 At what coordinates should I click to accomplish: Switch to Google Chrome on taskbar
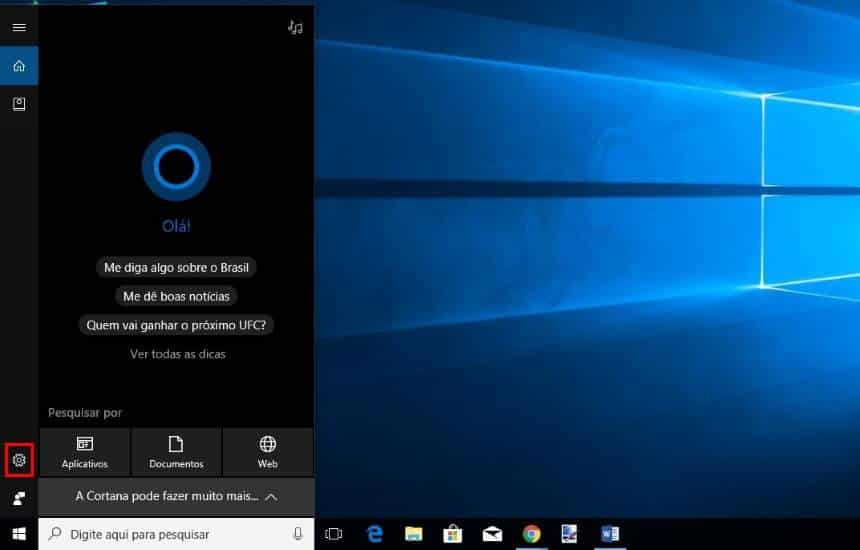531,534
